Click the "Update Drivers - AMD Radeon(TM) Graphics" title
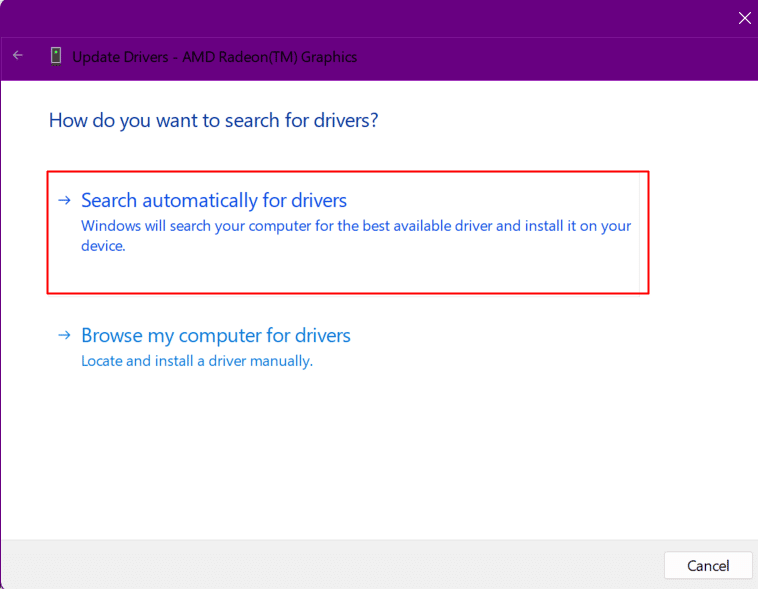Image resolution: width=758 pixels, height=589 pixels. 215,57
